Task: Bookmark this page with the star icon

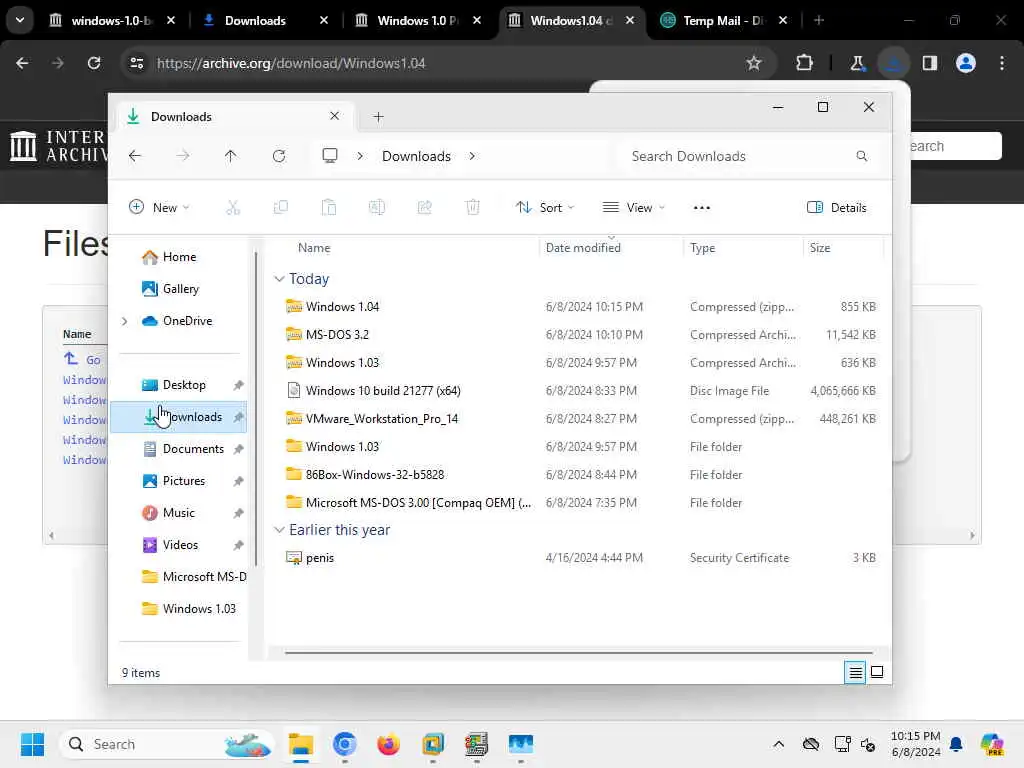Action: (754, 63)
